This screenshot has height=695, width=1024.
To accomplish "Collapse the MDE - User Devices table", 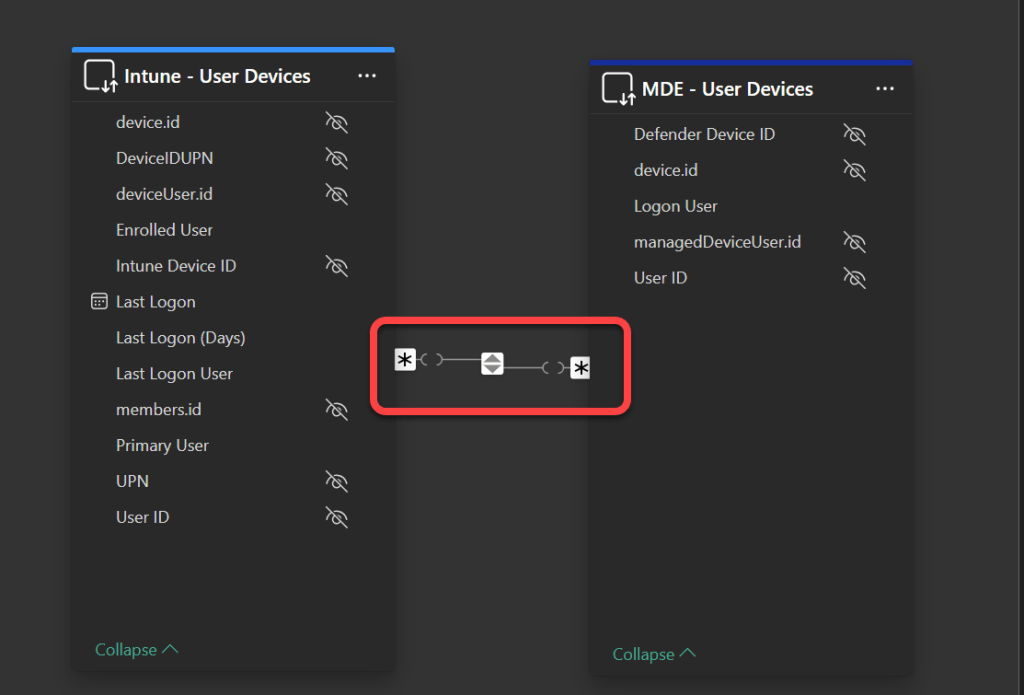I will coord(654,654).
